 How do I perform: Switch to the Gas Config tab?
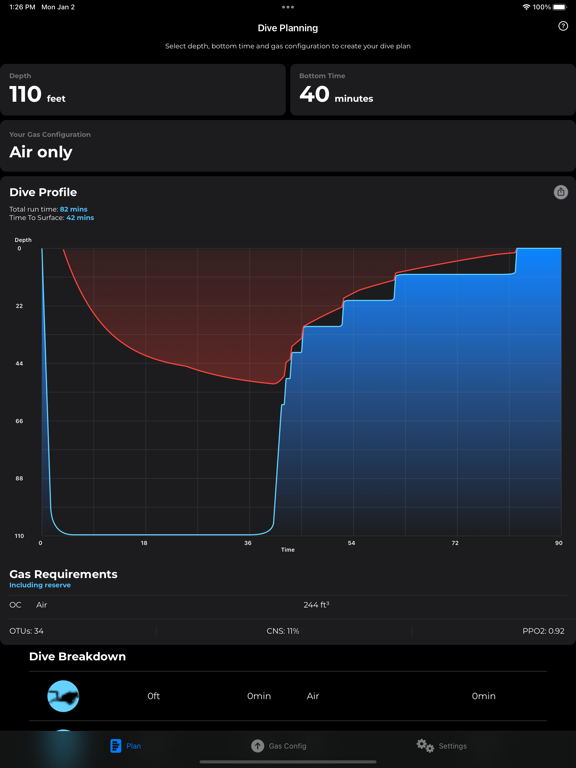[279, 746]
